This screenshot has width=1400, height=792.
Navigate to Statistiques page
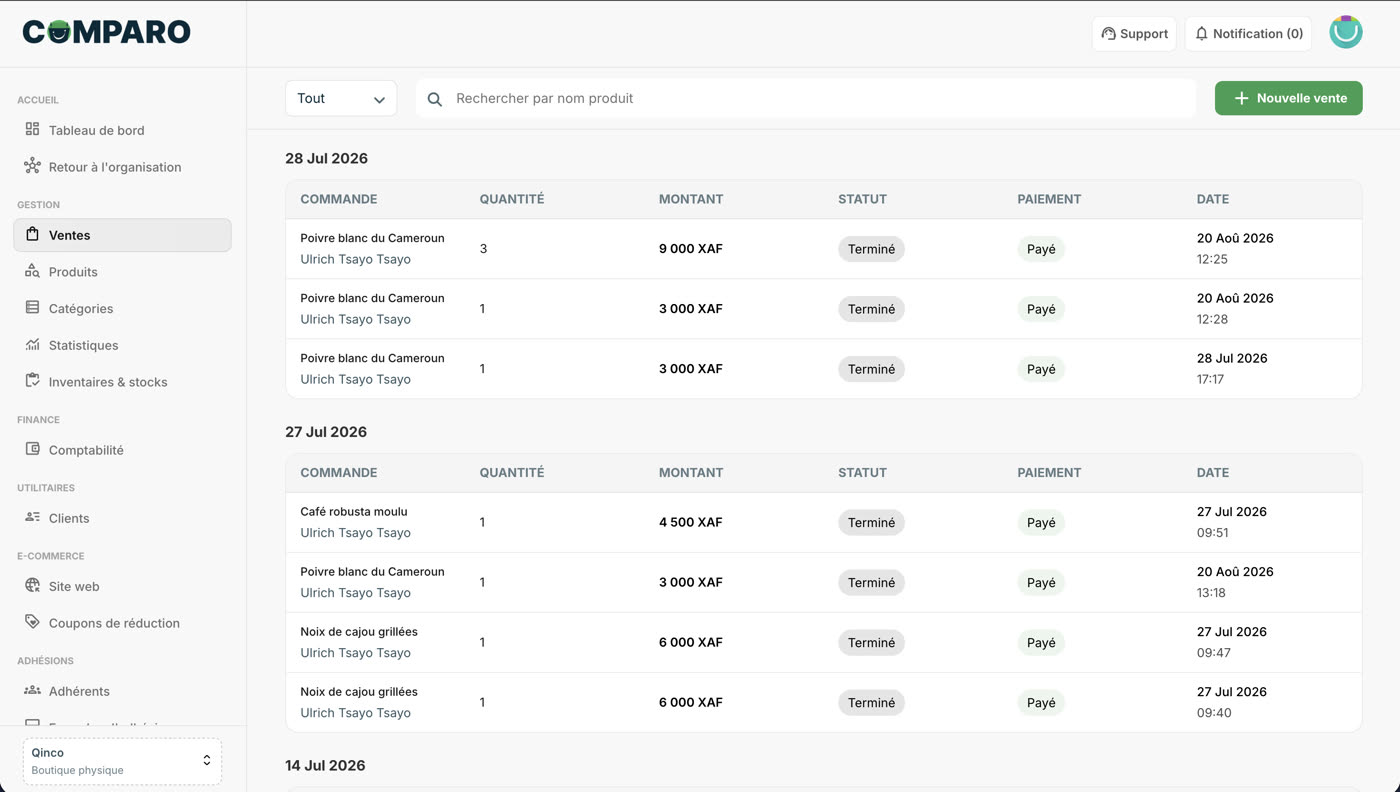[x=83, y=345]
